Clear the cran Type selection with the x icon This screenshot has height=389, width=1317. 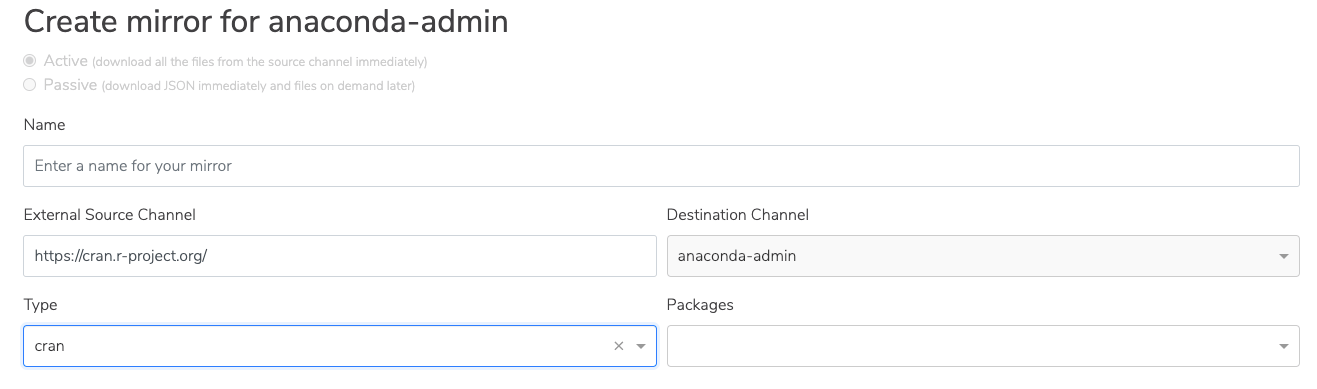pos(618,346)
